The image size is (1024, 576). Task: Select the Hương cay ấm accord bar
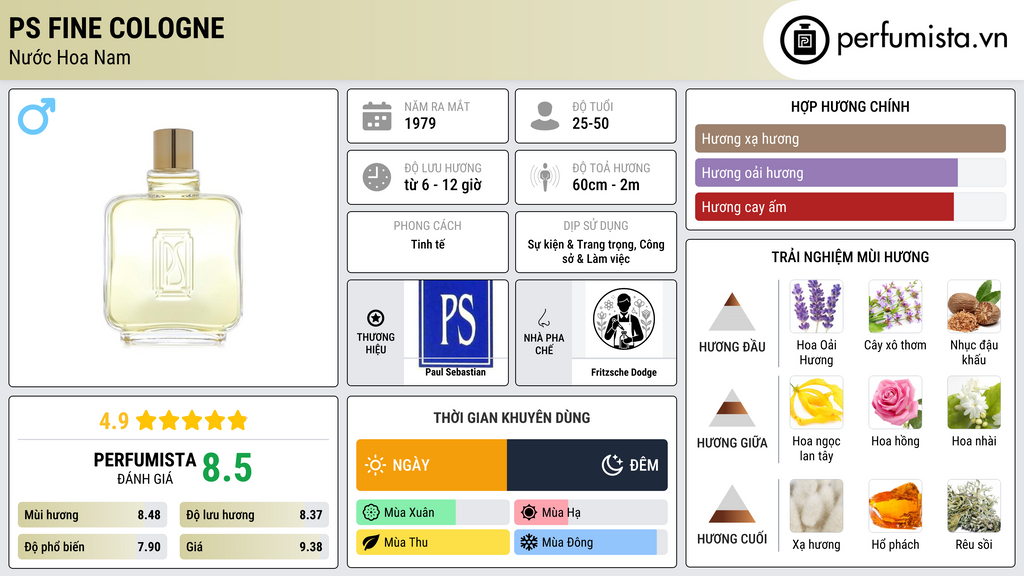(850, 207)
